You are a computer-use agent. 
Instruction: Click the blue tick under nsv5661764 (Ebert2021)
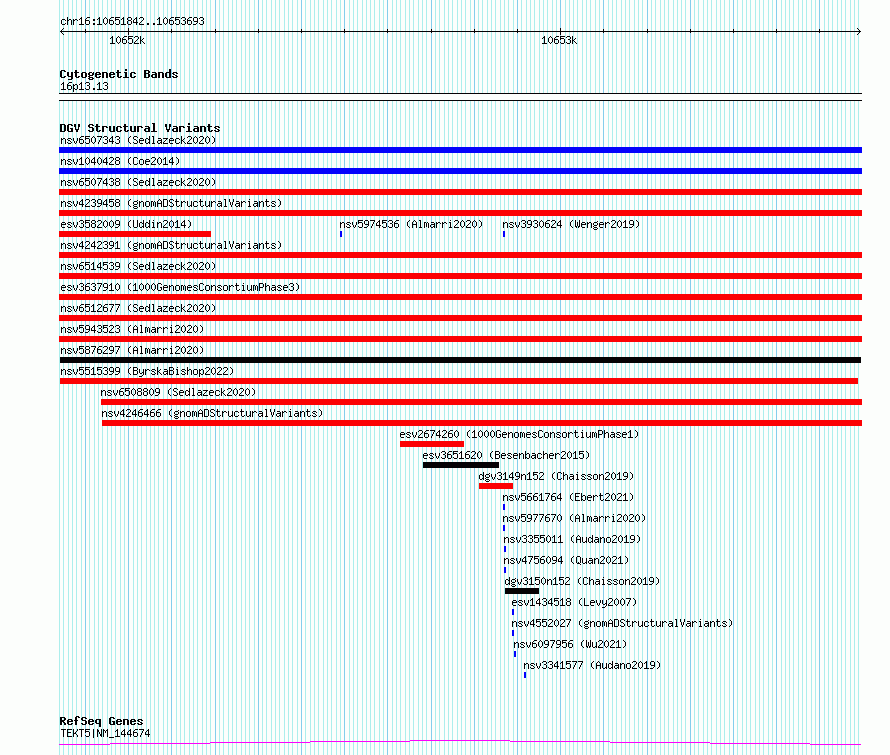click(504, 507)
